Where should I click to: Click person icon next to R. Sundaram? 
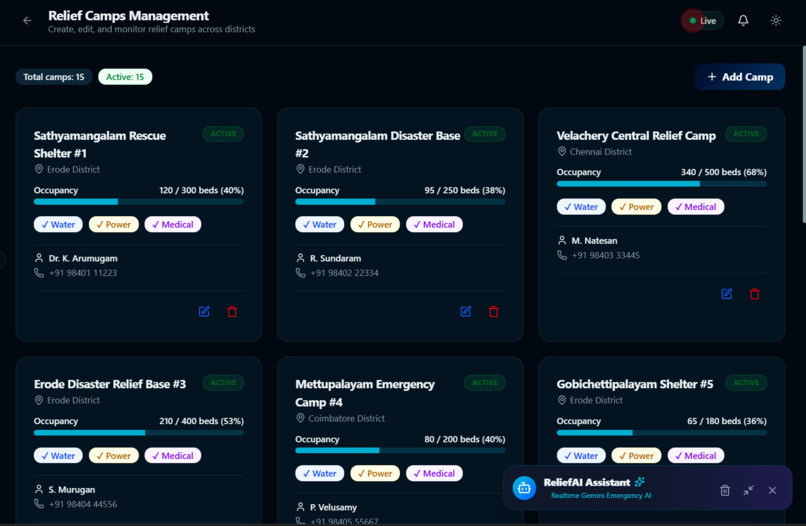click(300, 258)
